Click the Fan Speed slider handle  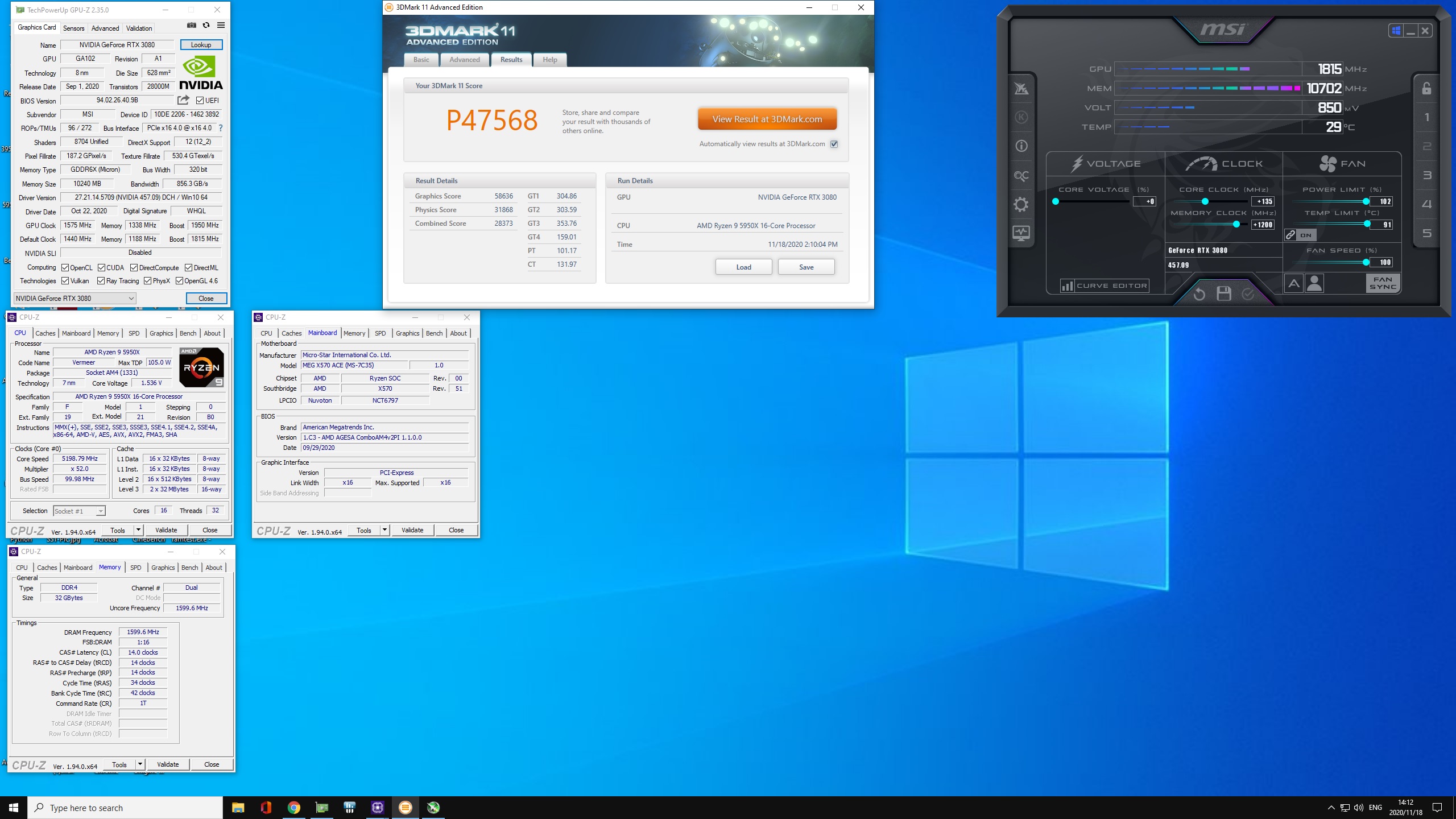[1366, 262]
